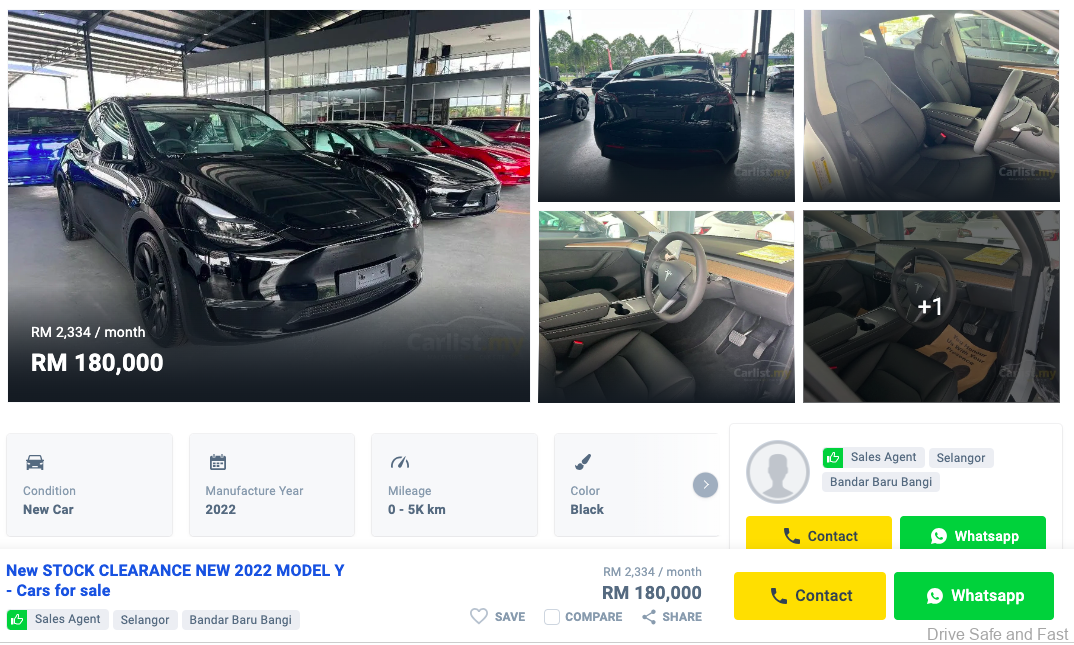Image resolution: width=1074 pixels, height=645 pixels.
Task: Click the SHARE icon in bottom bar
Action: coord(649,617)
